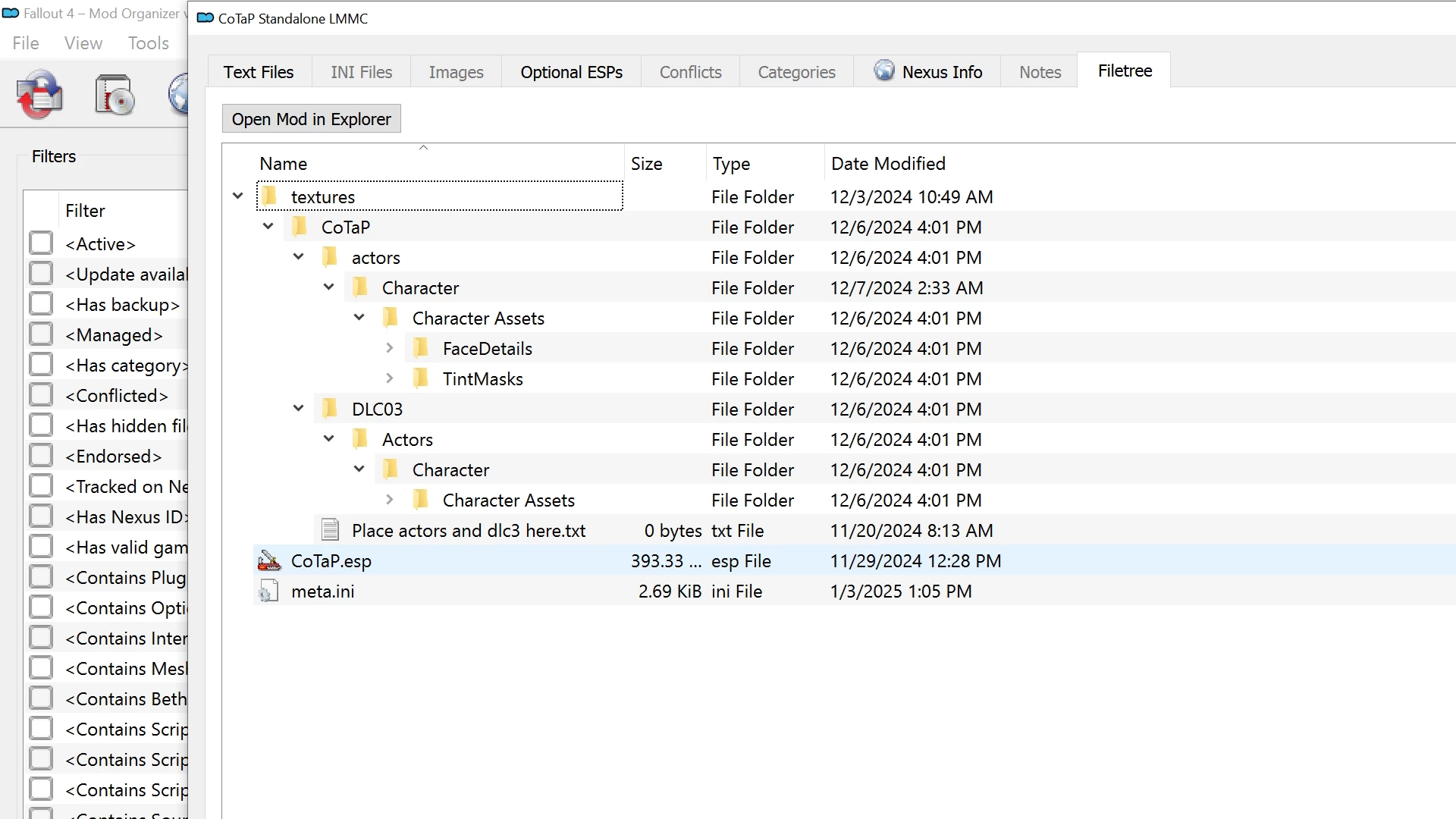The width and height of the screenshot is (1456, 819).
Task: Switch to the Conflicts tab
Action: coord(690,72)
